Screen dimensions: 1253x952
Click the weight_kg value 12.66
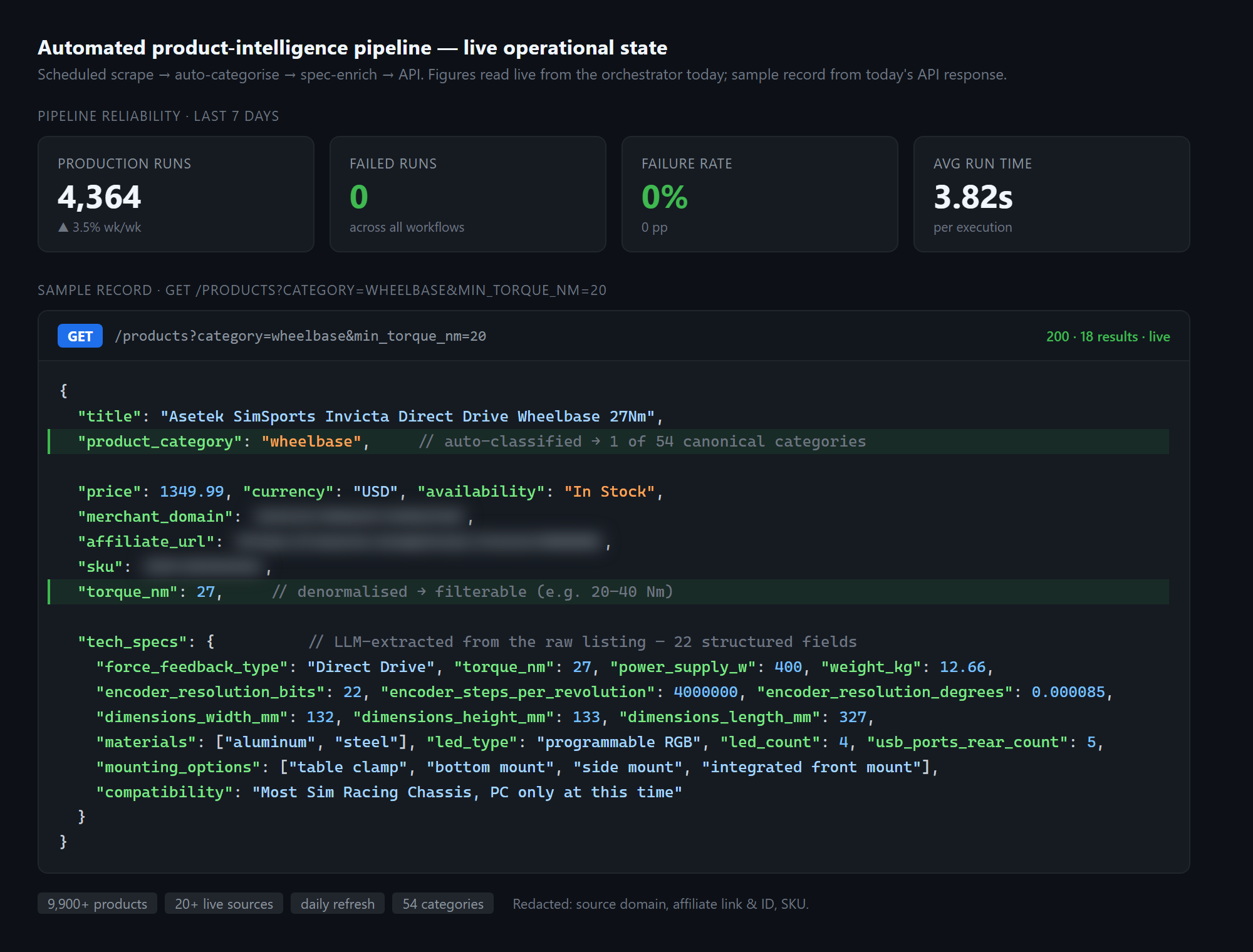(962, 667)
